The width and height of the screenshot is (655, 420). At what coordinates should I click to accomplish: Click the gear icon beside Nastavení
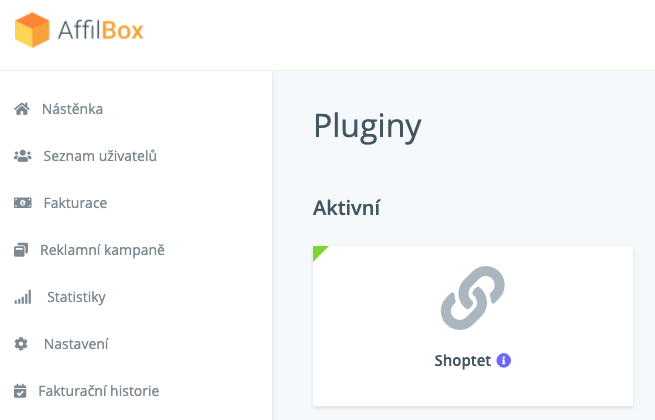pos(21,344)
